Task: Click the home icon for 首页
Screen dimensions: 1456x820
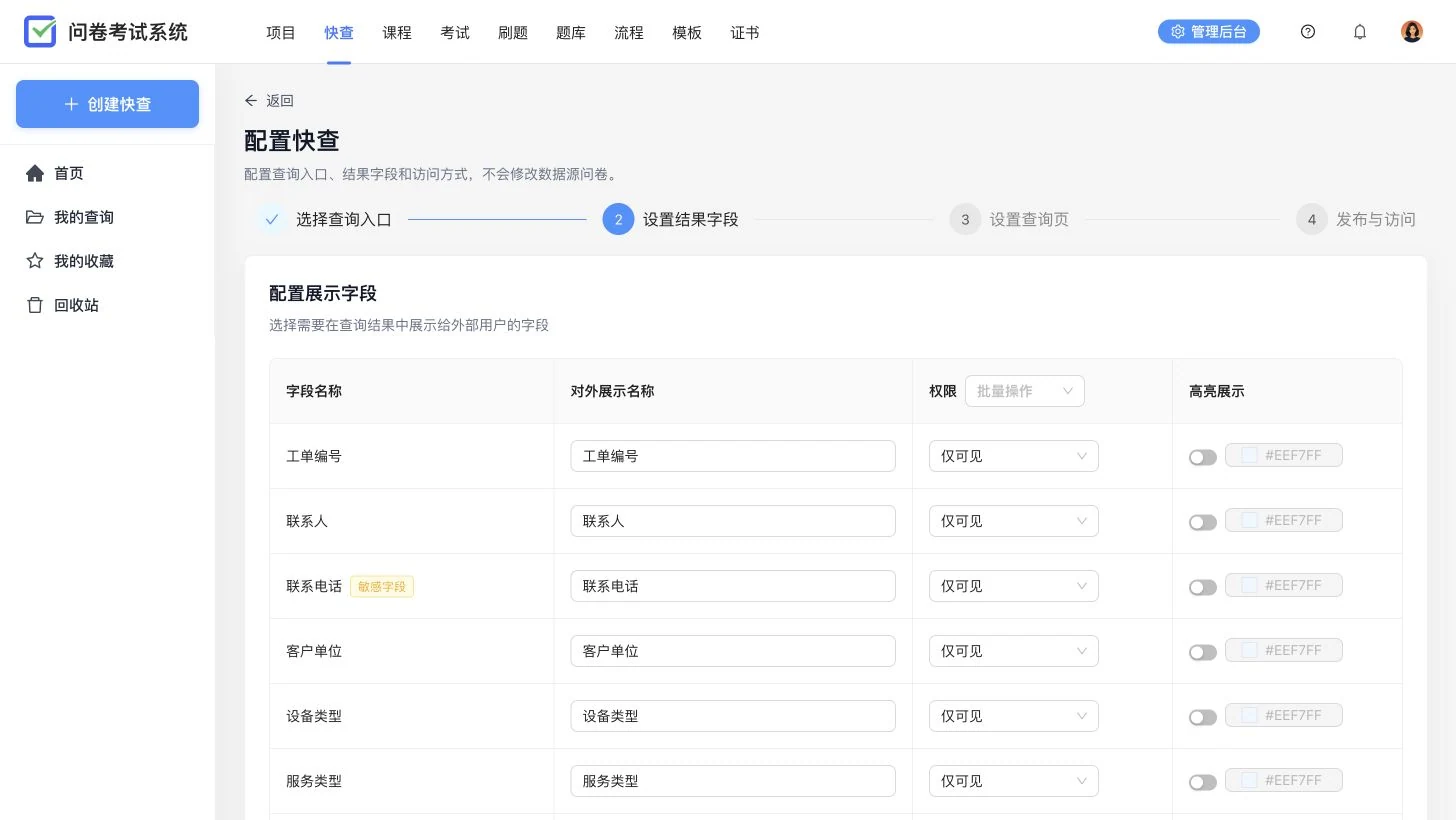Action: click(35, 174)
